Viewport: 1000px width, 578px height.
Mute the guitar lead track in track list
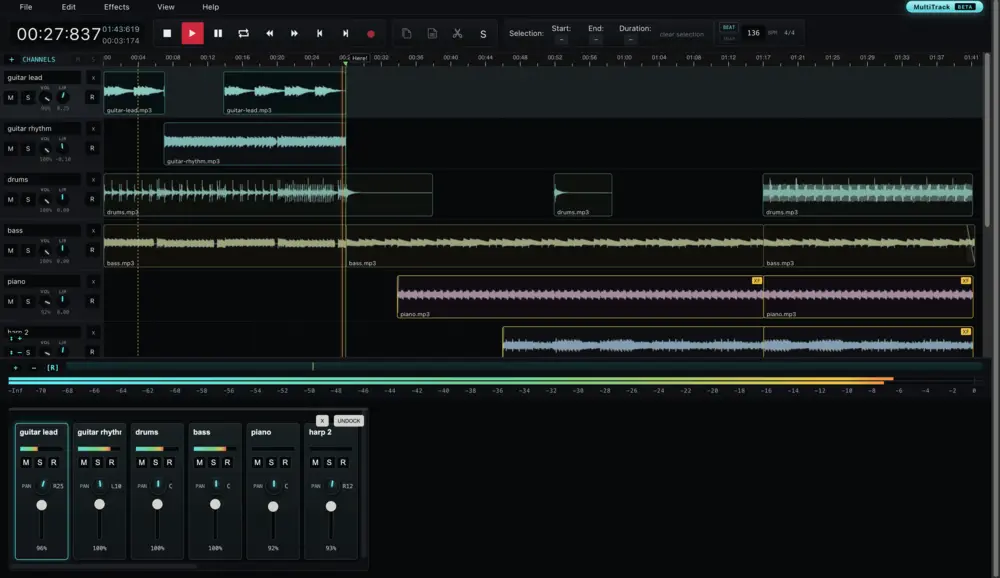pyautogui.click(x=10, y=98)
